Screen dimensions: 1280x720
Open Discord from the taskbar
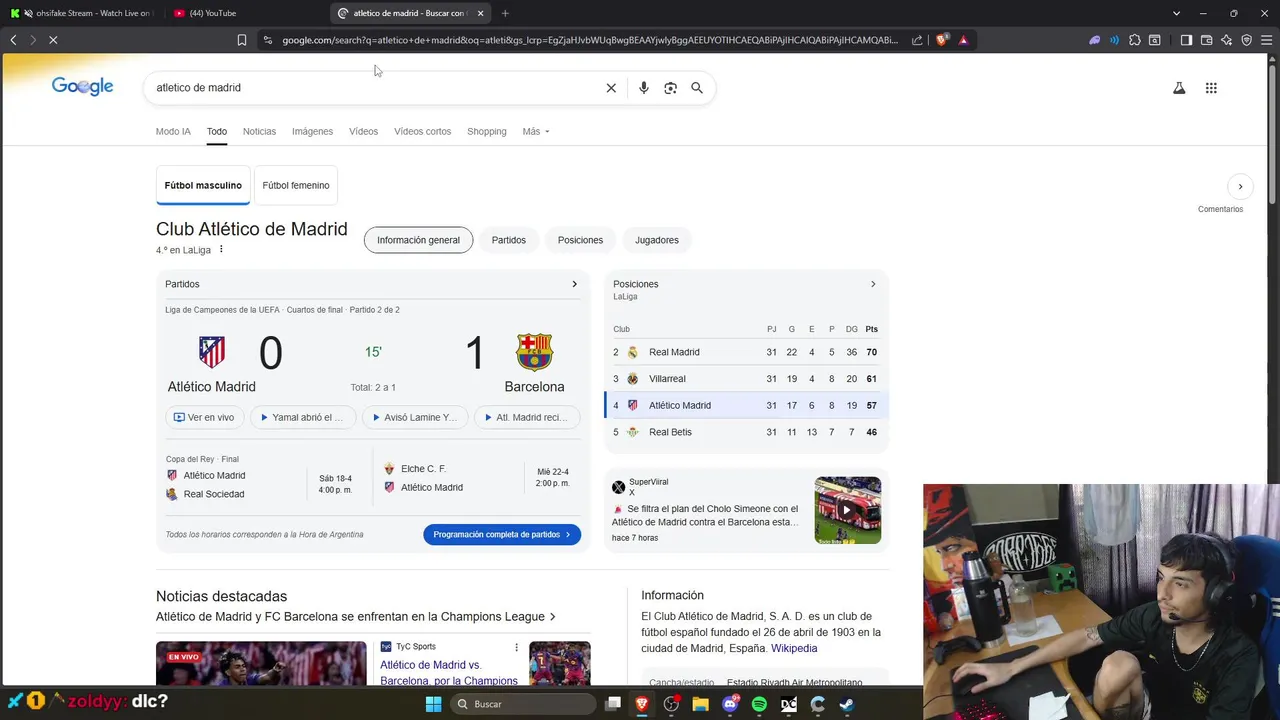[730, 704]
